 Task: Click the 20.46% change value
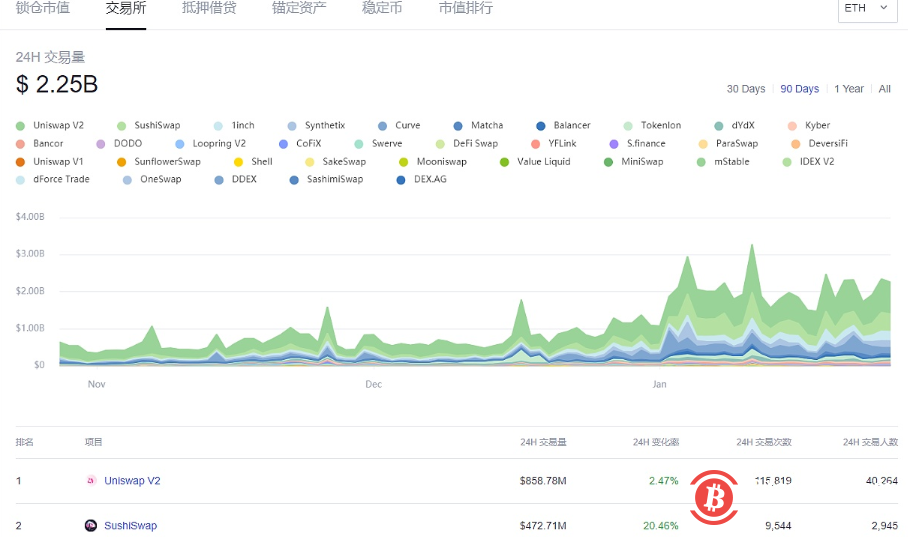click(661, 525)
